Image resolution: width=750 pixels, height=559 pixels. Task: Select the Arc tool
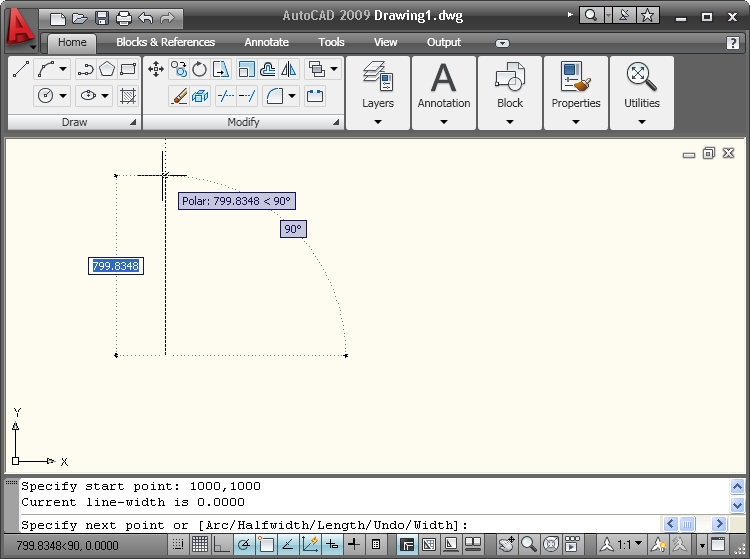click(46, 69)
